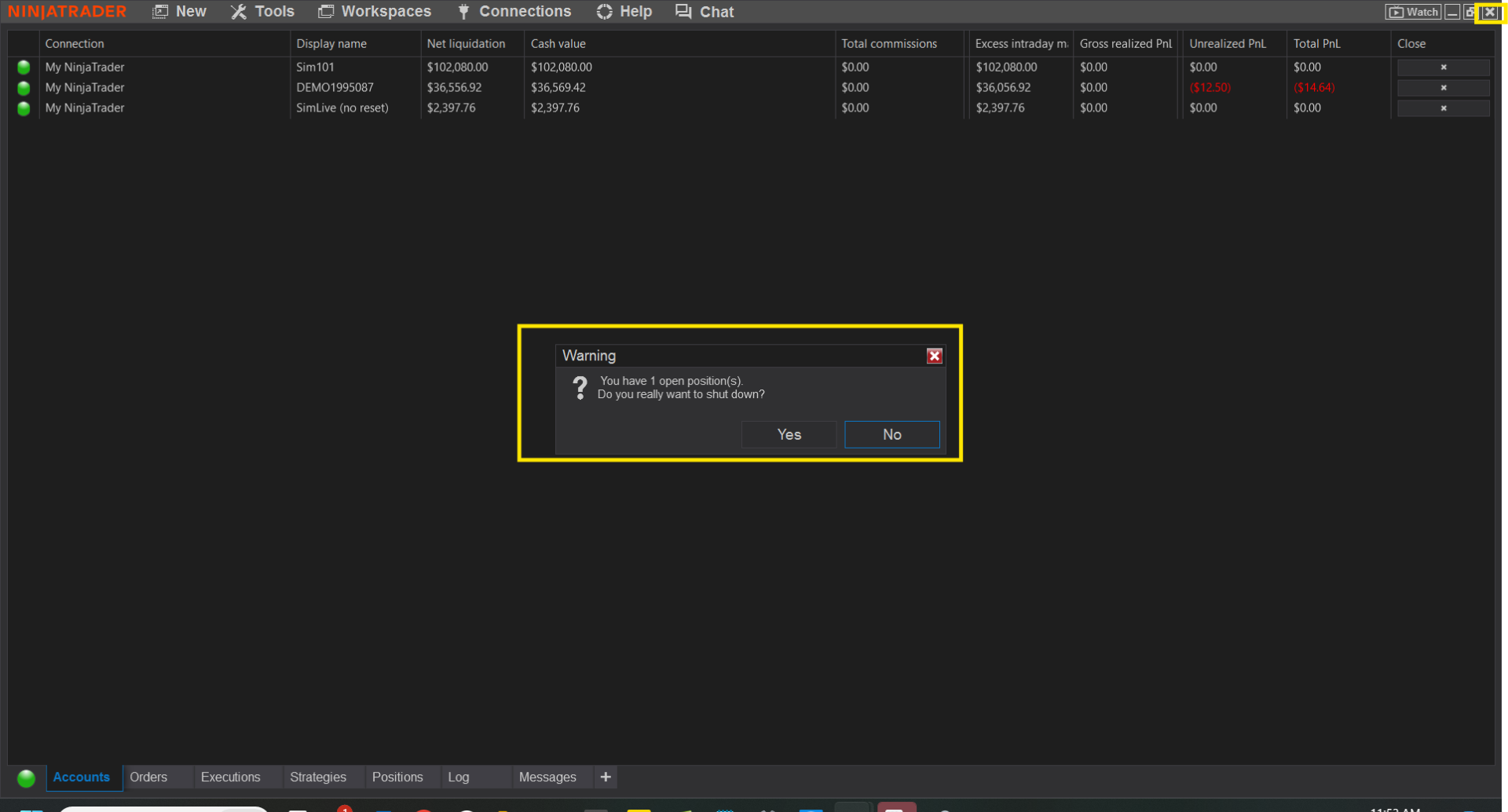This screenshot has width=1508, height=812.
Task: Click the green status icon for SimLive row
Action: click(x=24, y=108)
